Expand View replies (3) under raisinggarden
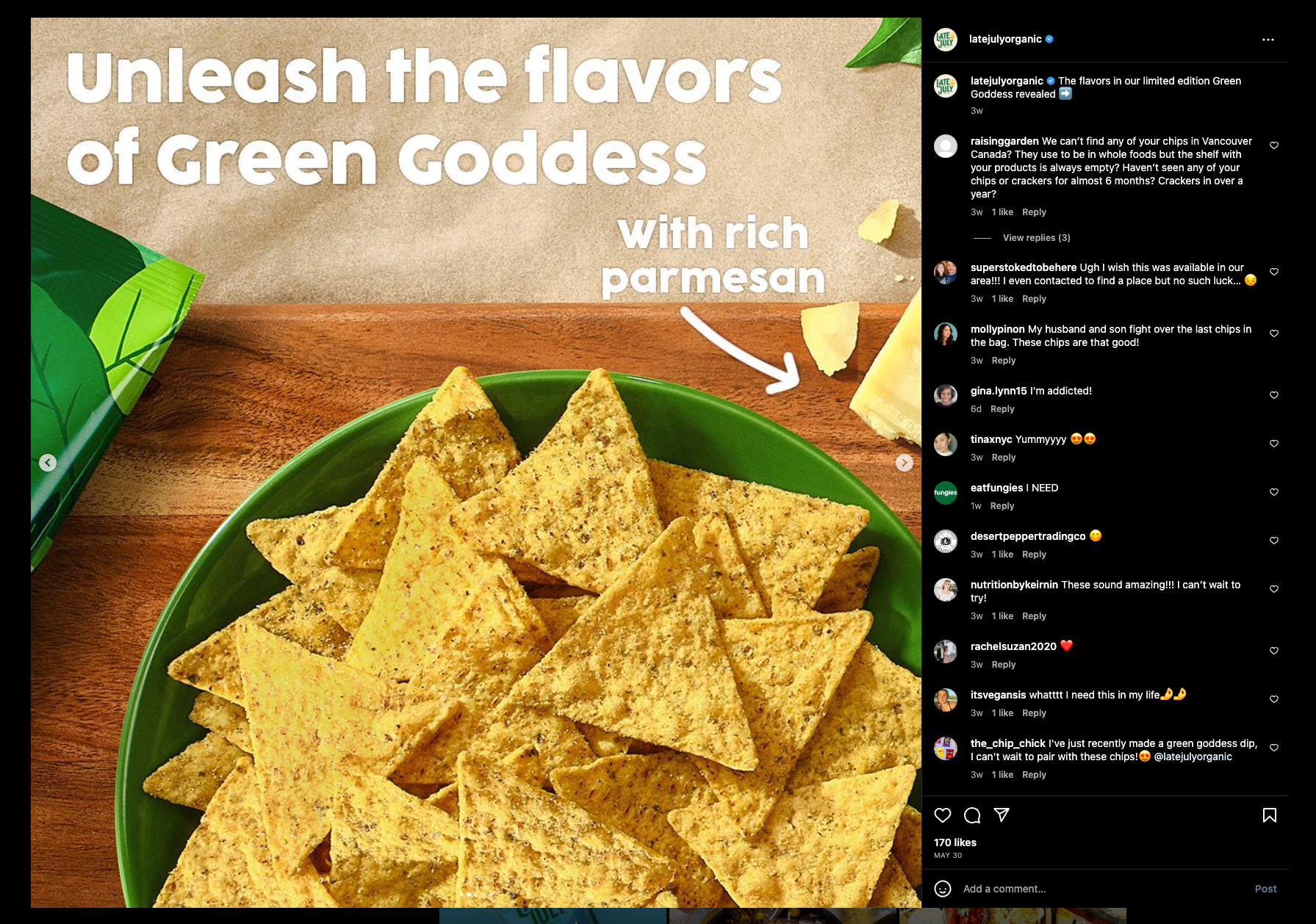The image size is (1316, 924). point(1036,238)
